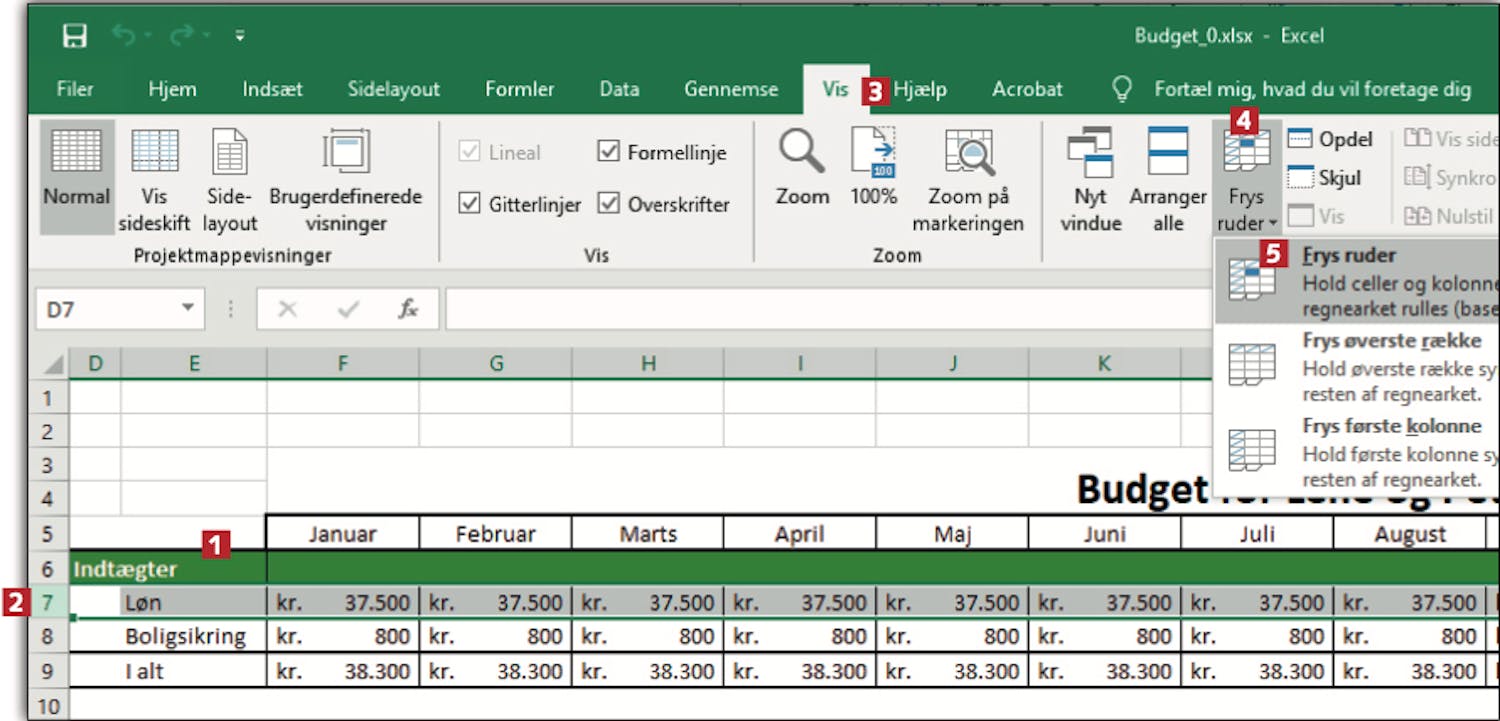The width and height of the screenshot is (1500, 721).
Task: Disable the Overskrifter checkbox
Action: click(608, 204)
